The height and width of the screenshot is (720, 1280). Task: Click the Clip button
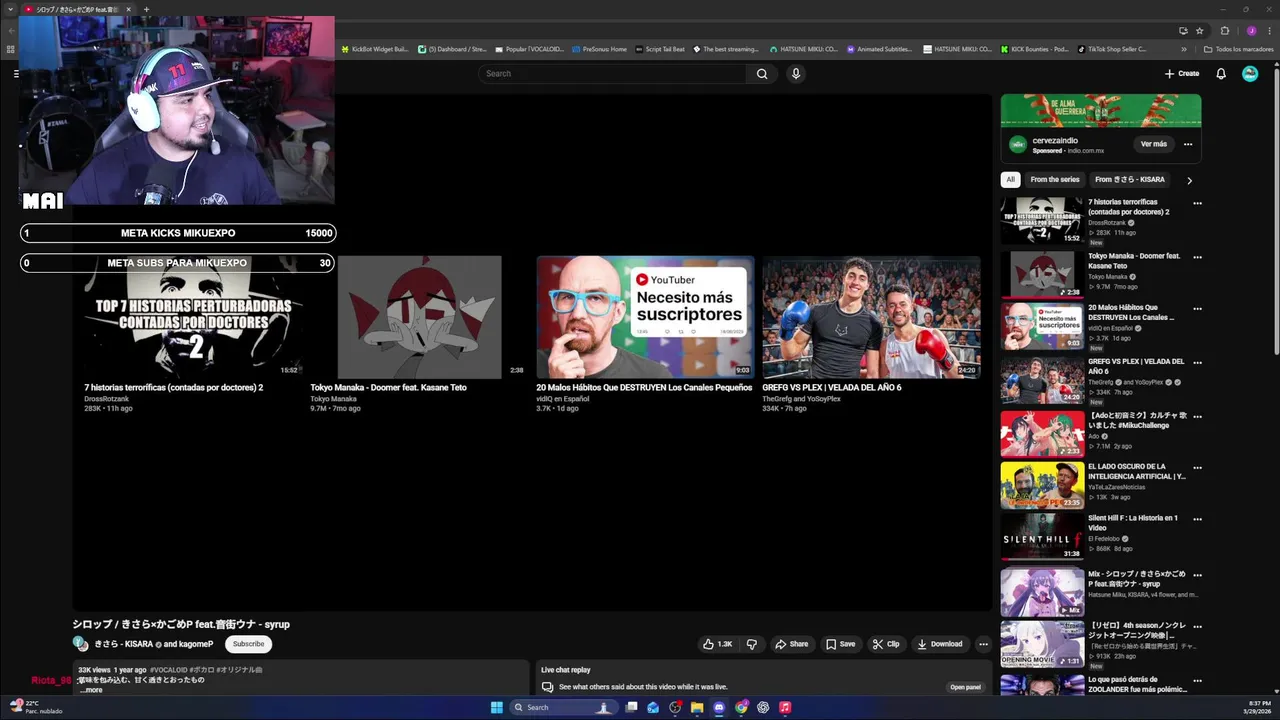click(x=886, y=644)
